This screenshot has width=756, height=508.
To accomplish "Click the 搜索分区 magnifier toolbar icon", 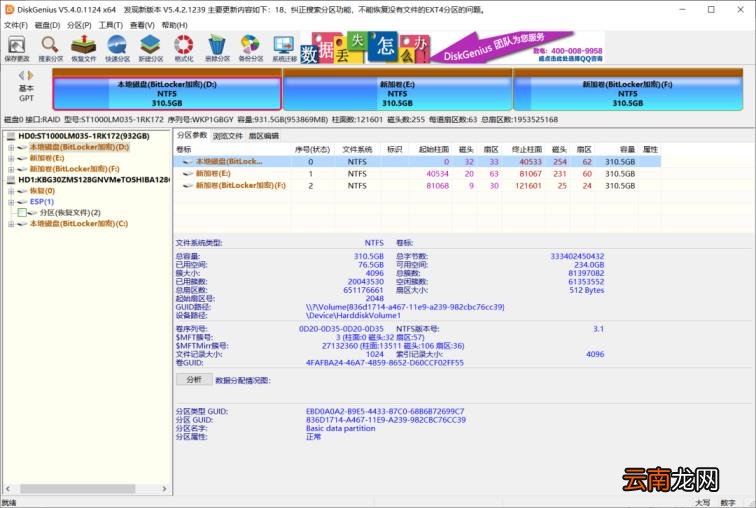I will (x=50, y=48).
